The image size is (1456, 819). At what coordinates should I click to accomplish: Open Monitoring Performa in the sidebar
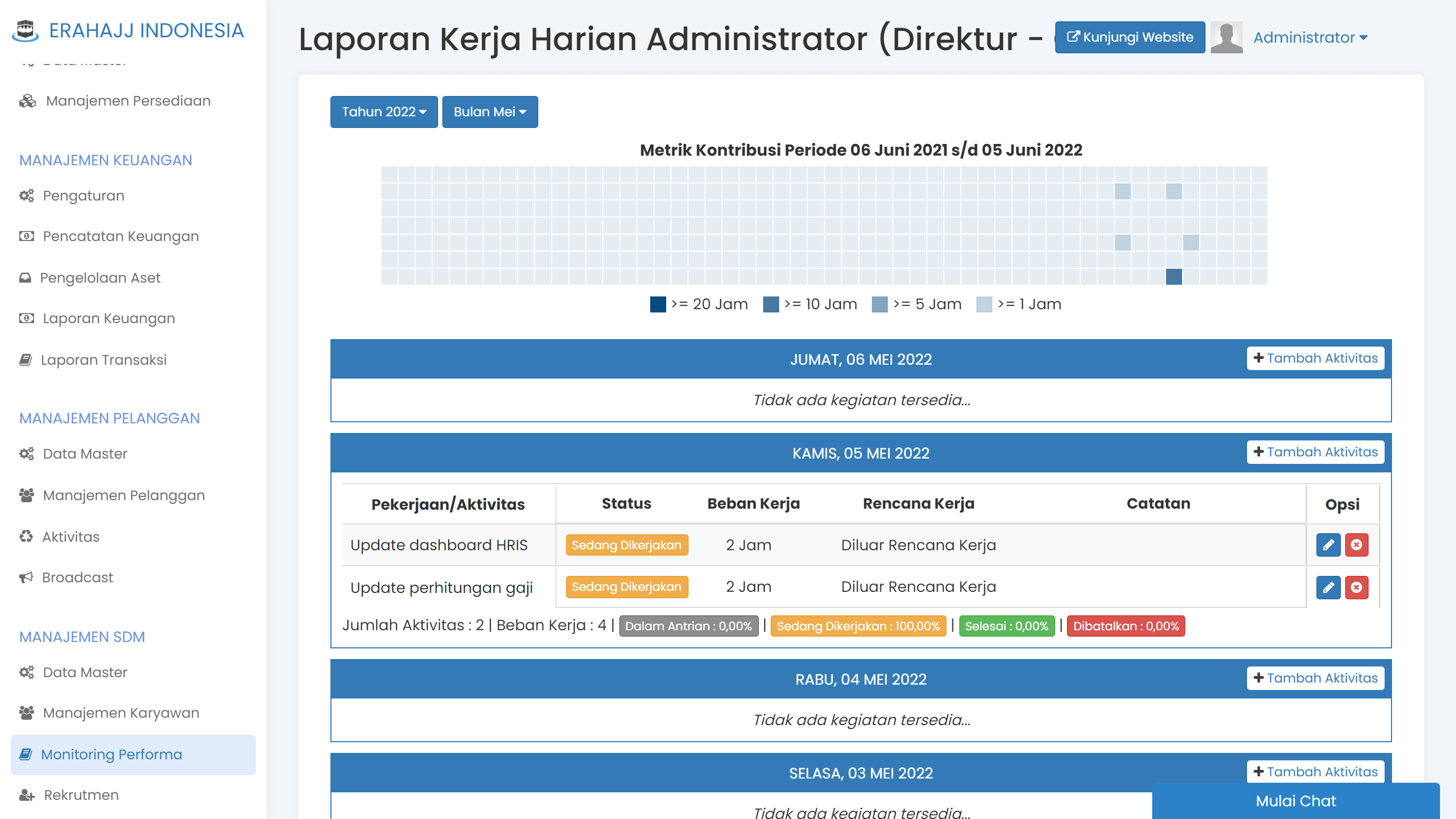pyautogui.click(x=111, y=754)
